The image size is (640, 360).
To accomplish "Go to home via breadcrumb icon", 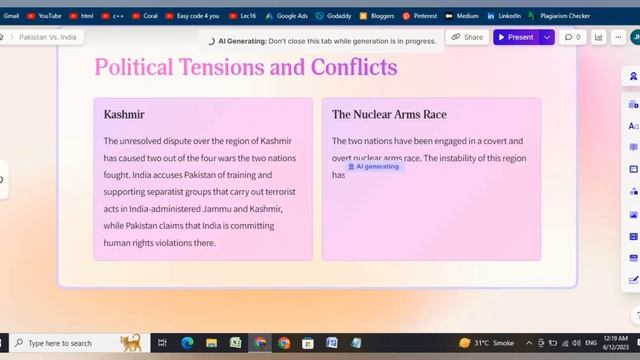I will [x=2, y=37].
